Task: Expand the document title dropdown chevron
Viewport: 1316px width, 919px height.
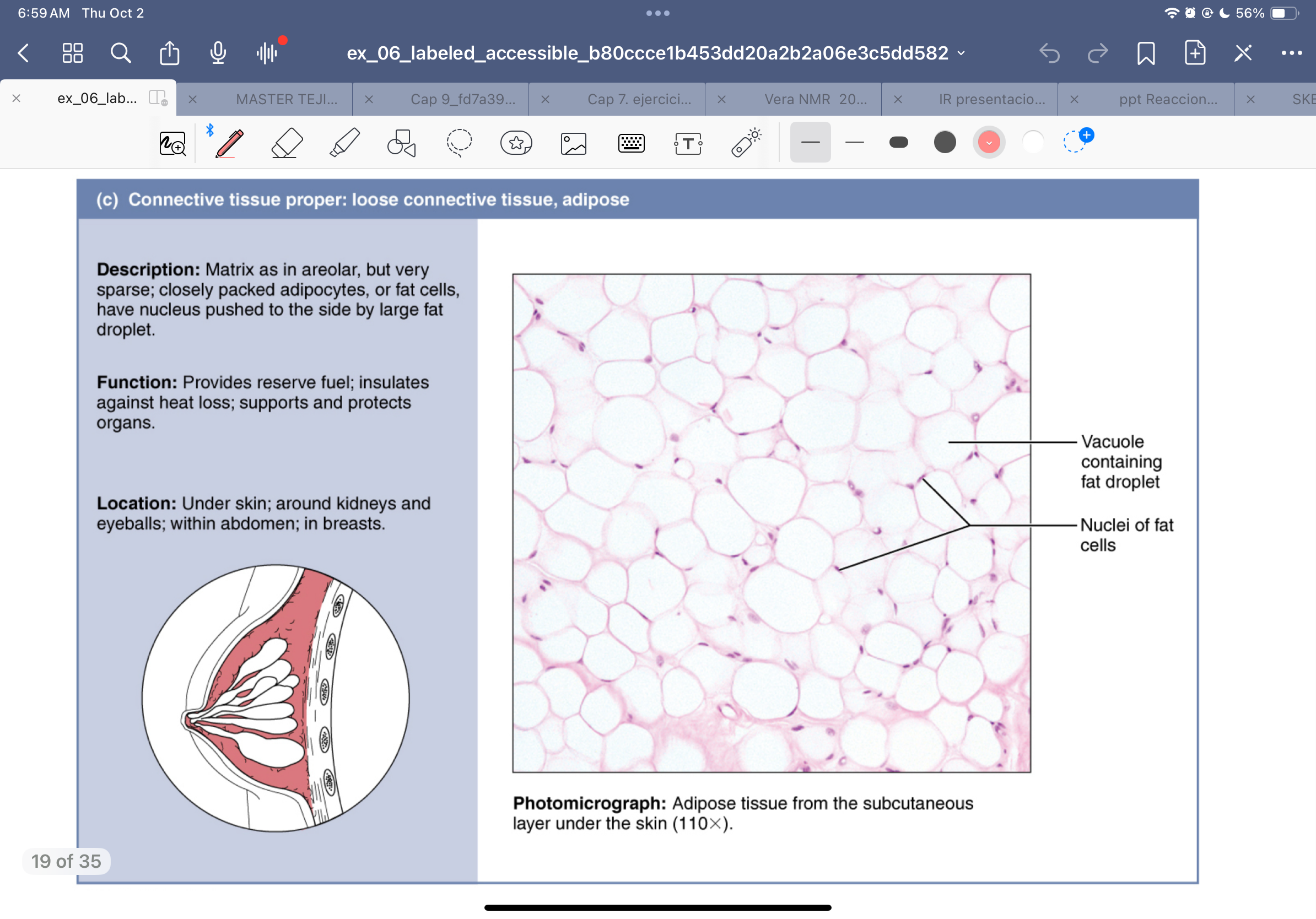Action: coord(962,53)
